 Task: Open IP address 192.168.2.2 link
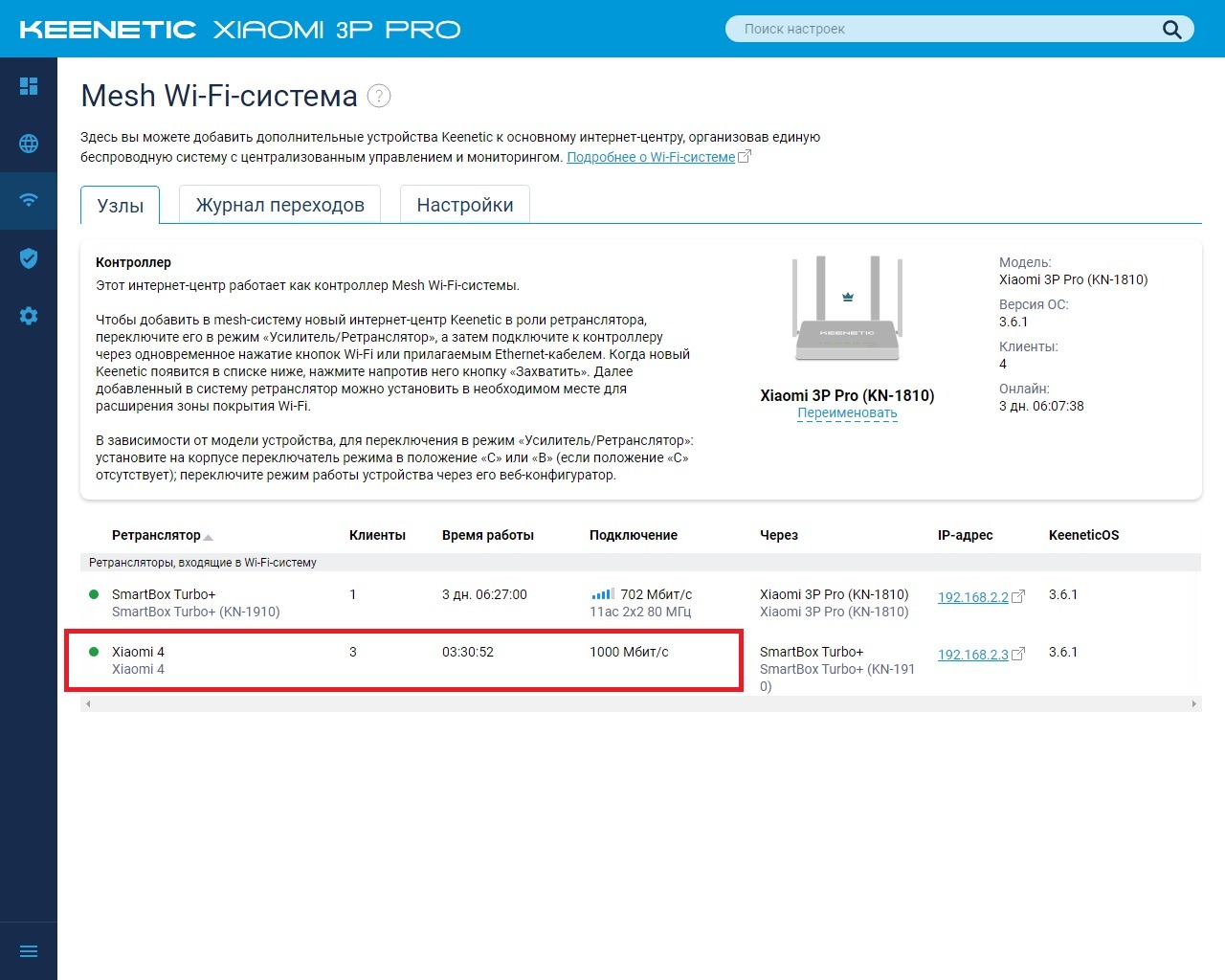(973, 597)
